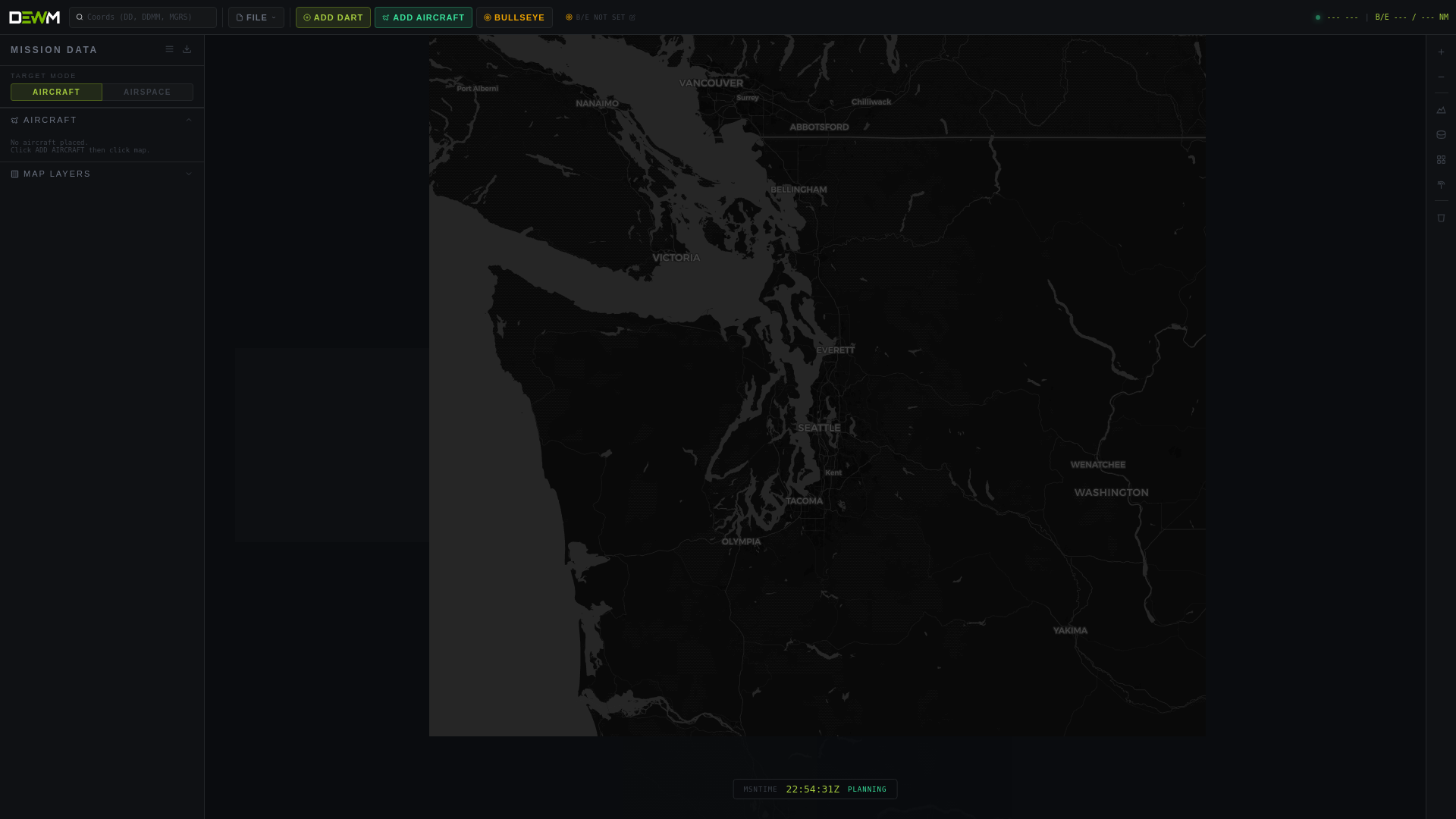Click the map zoom in plus icon
The height and width of the screenshot is (819, 1456).
click(x=1441, y=52)
